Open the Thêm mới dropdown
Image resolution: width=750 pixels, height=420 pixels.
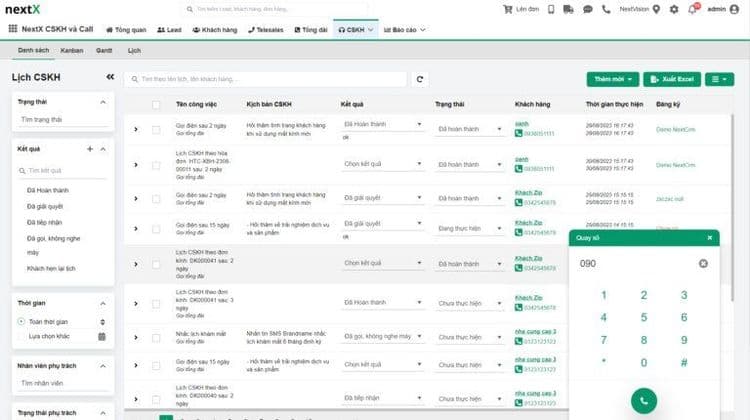pyautogui.click(x=612, y=79)
